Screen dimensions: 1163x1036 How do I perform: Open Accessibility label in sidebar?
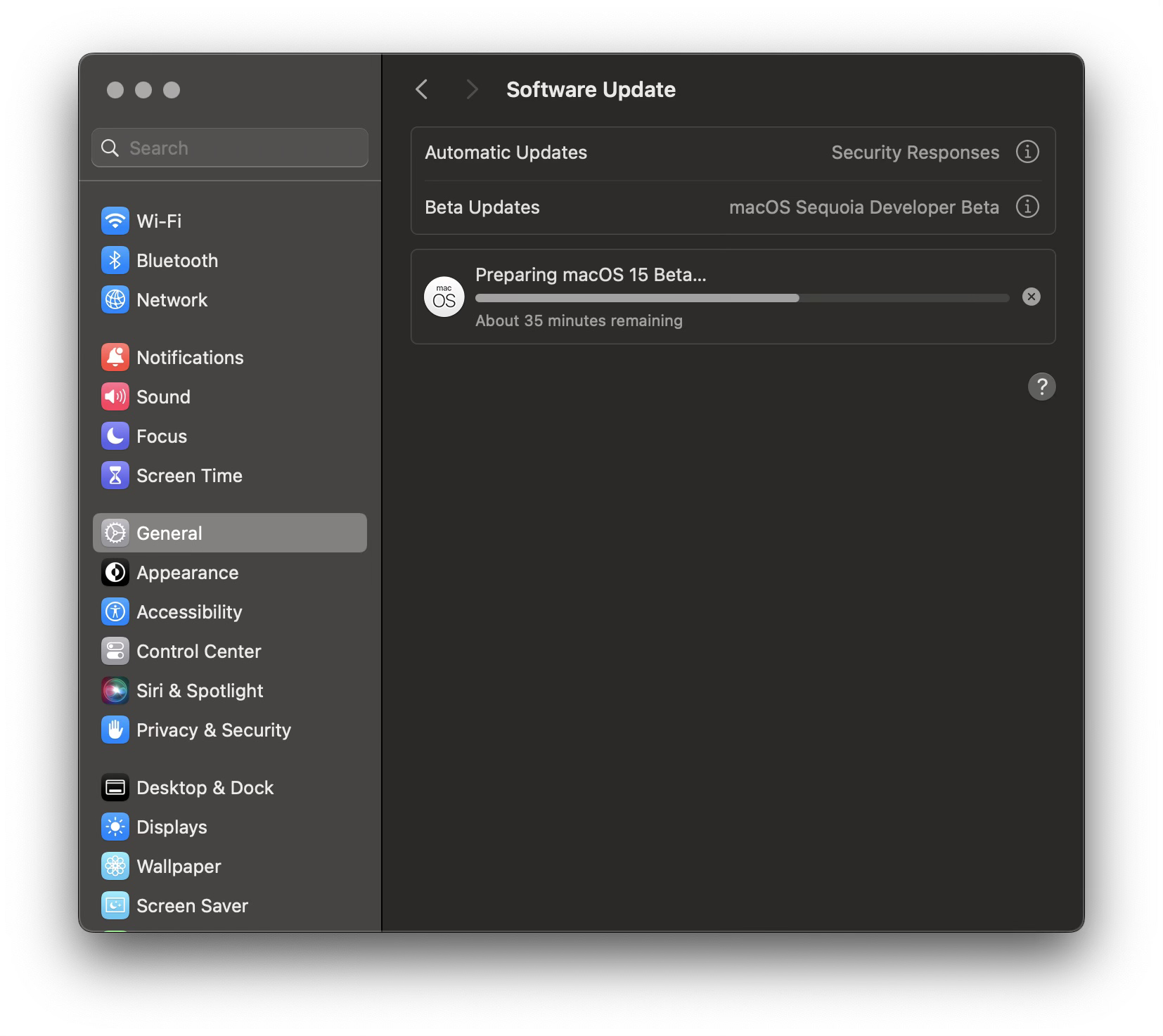[x=189, y=612]
